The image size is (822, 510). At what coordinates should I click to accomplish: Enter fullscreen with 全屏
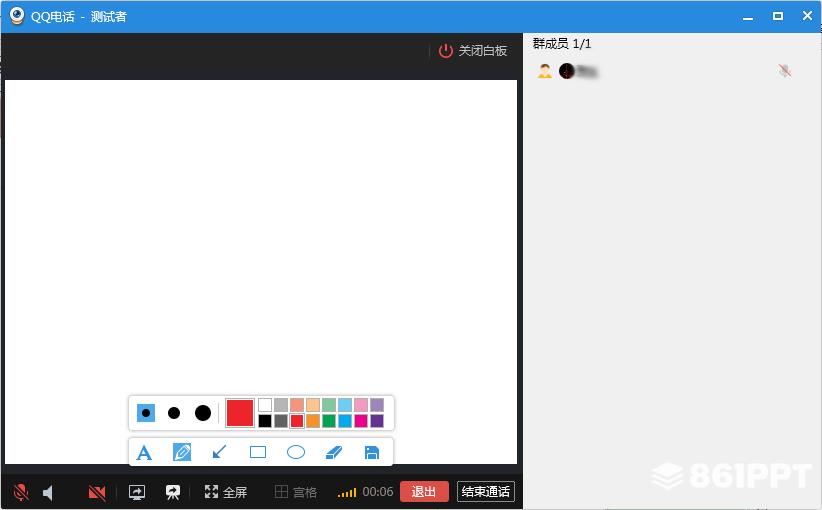click(x=225, y=492)
